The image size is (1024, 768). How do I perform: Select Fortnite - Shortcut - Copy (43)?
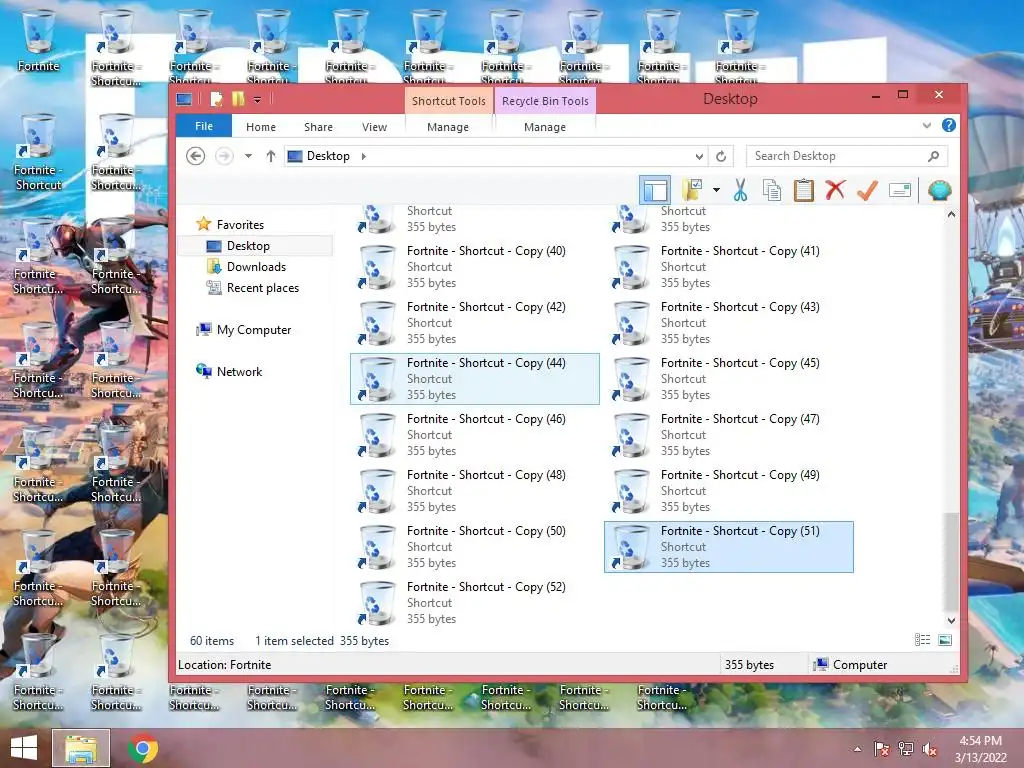point(729,323)
